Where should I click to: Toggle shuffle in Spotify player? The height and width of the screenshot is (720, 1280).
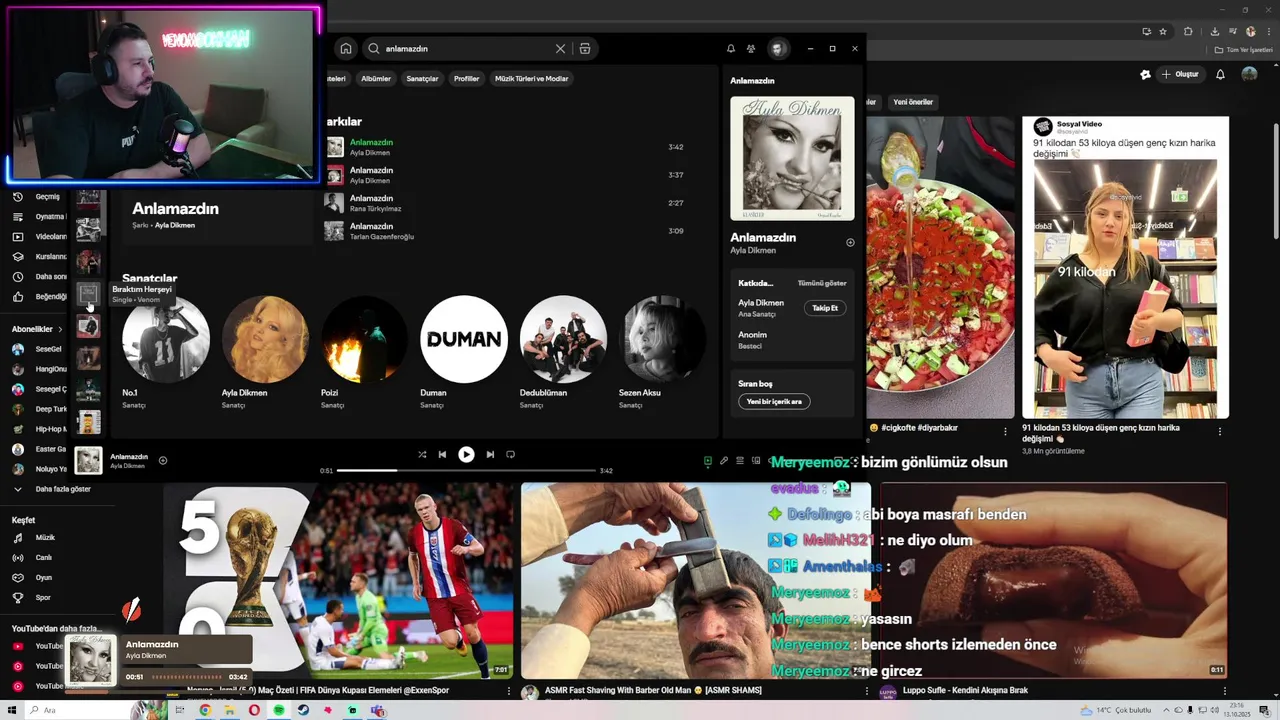pos(422,454)
